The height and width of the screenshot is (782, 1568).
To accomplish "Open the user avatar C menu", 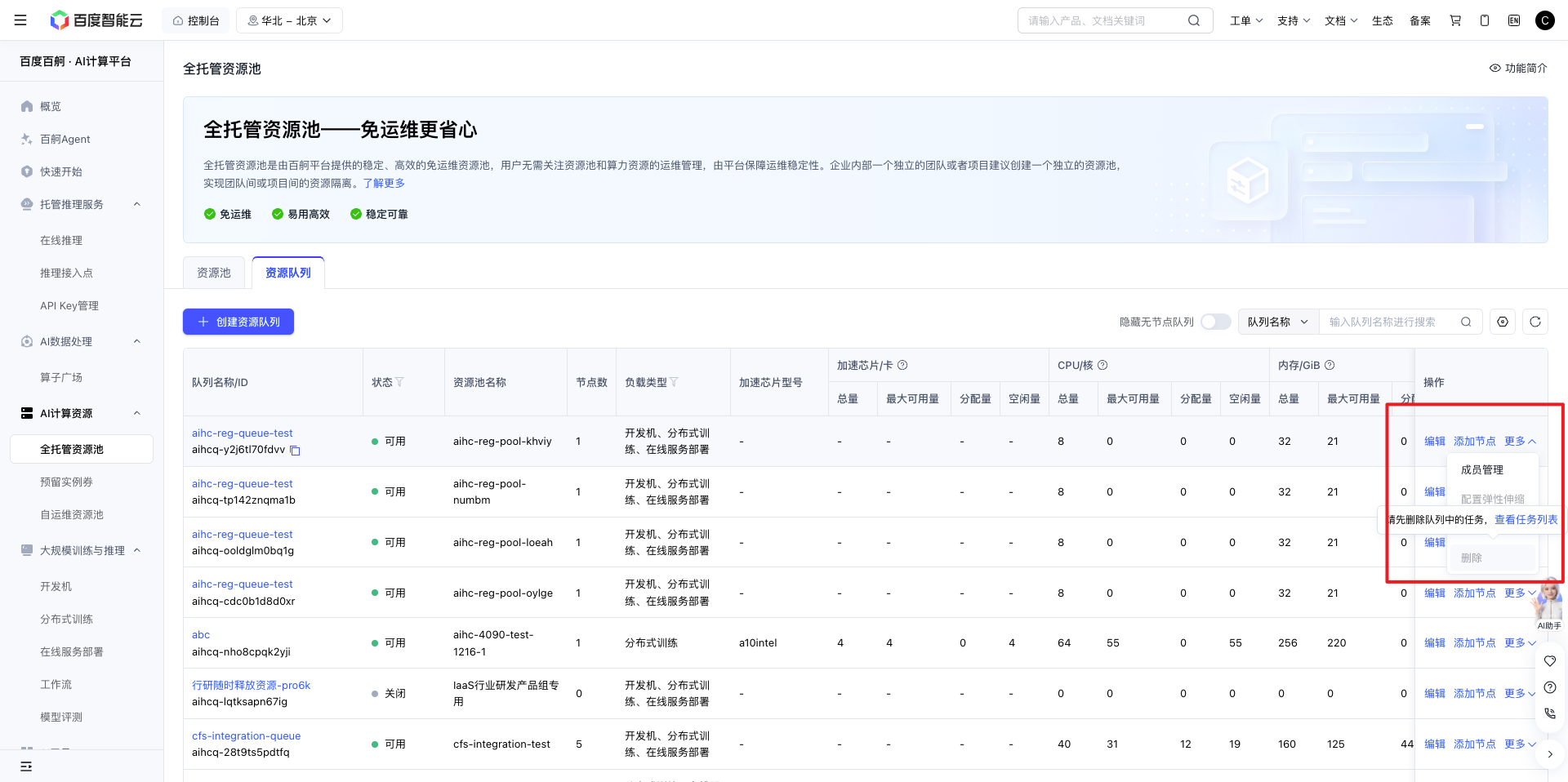I will pyautogui.click(x=1545, y=20).
